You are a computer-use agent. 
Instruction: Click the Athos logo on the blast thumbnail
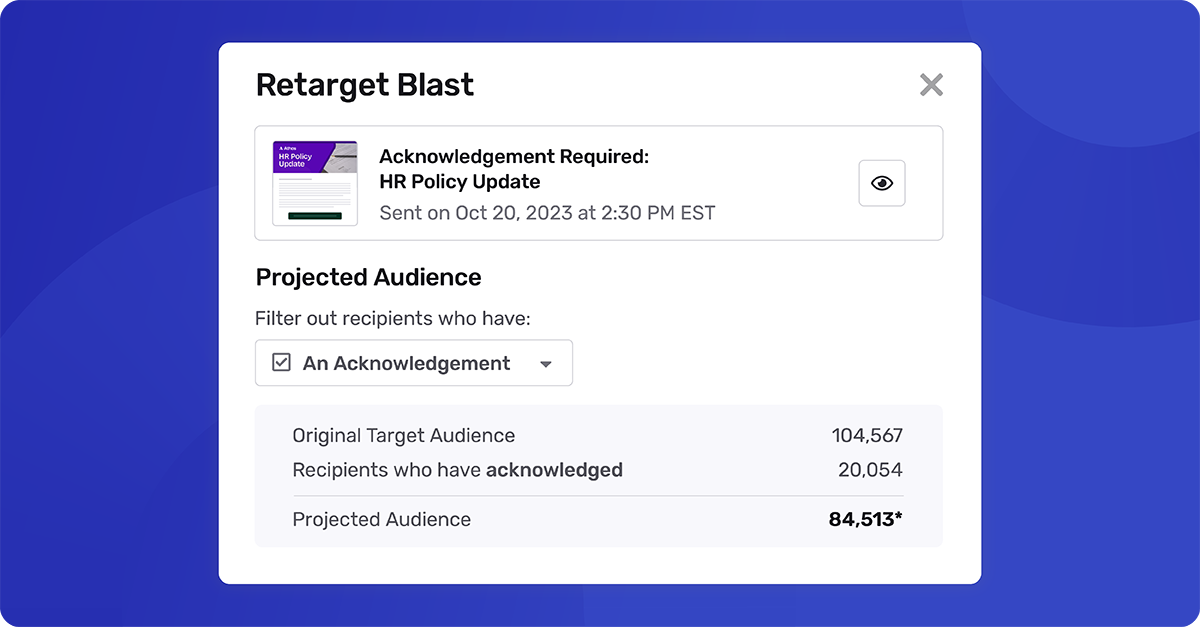pyautogui.click(x=288, y=146)
